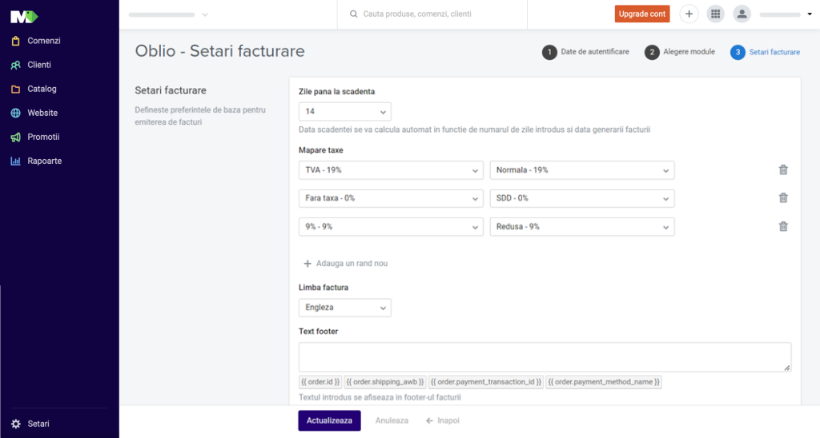Open Comenzi in the sidebar

43,41
